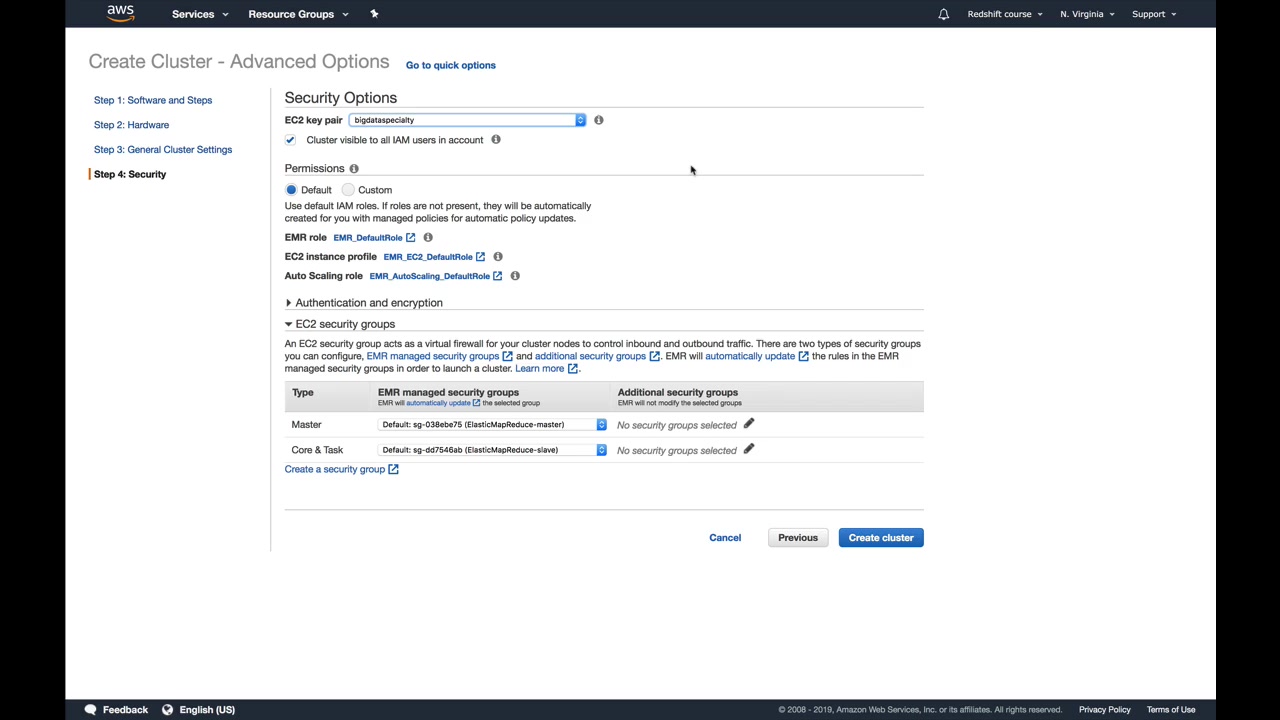This screenshot has height=720, width=1280.
Task: Go to Step 3: General Cluster Settings
Action: point(163,150)
